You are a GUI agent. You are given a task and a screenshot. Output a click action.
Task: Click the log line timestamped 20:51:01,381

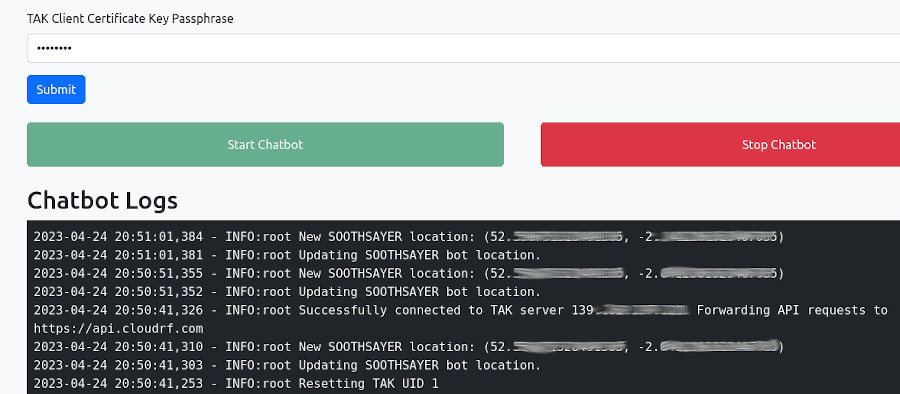click(287, 255)
